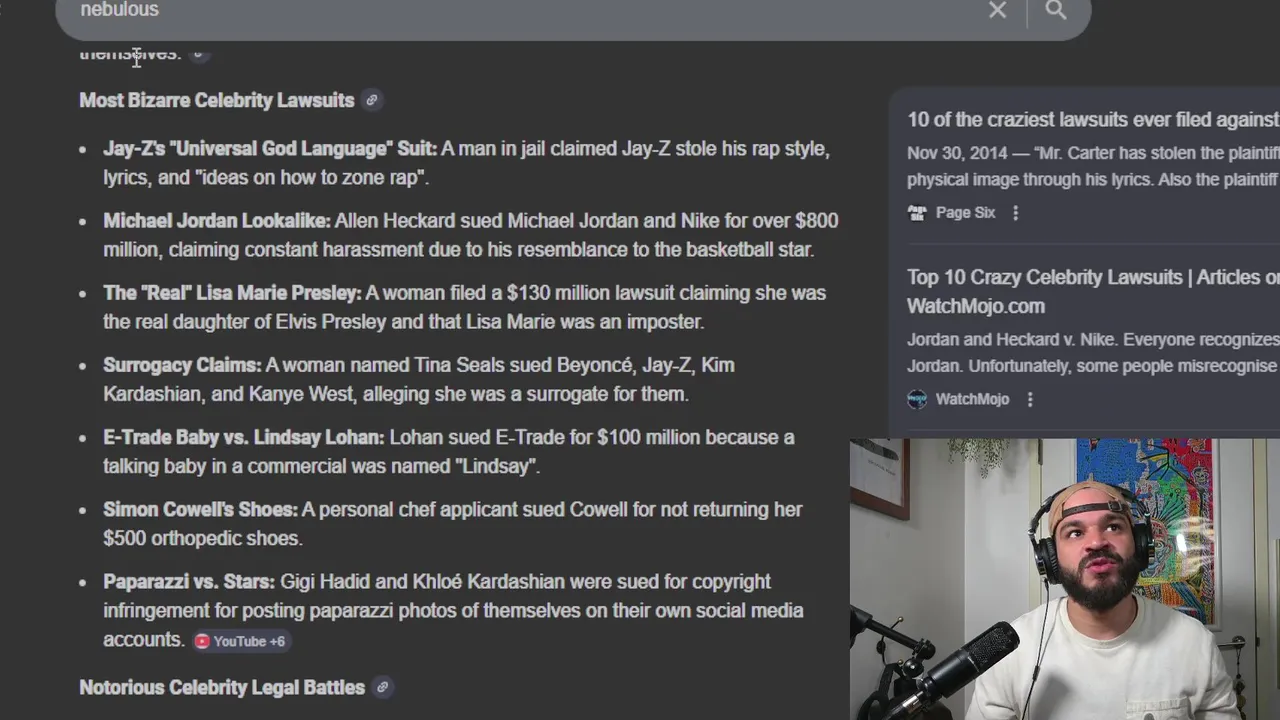Click the WatchMojo source name
This screenshot has width=1280, height=720.
click(972, 399)
